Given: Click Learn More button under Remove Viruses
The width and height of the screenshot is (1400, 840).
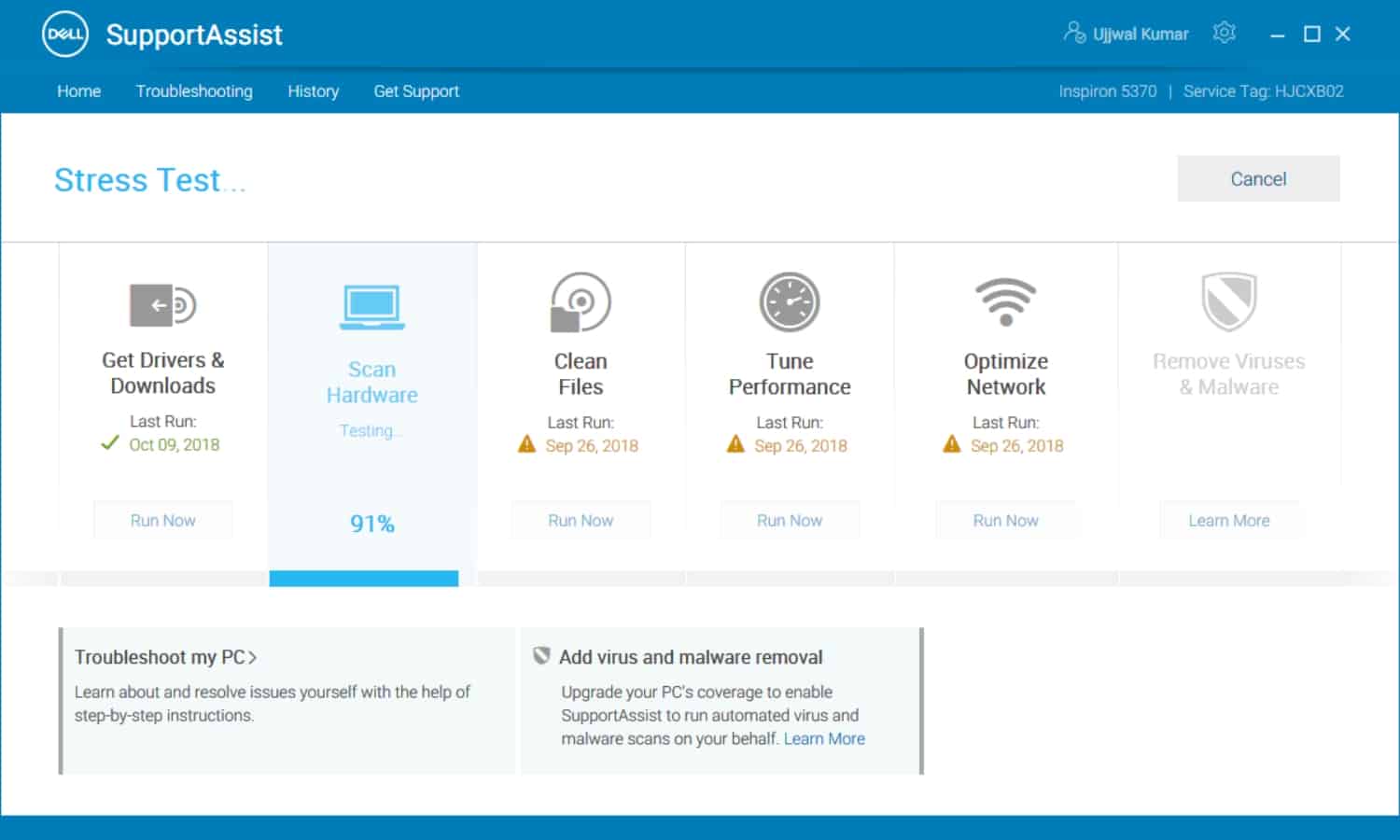Looking at the screenshot, I should pos(1229,520).
